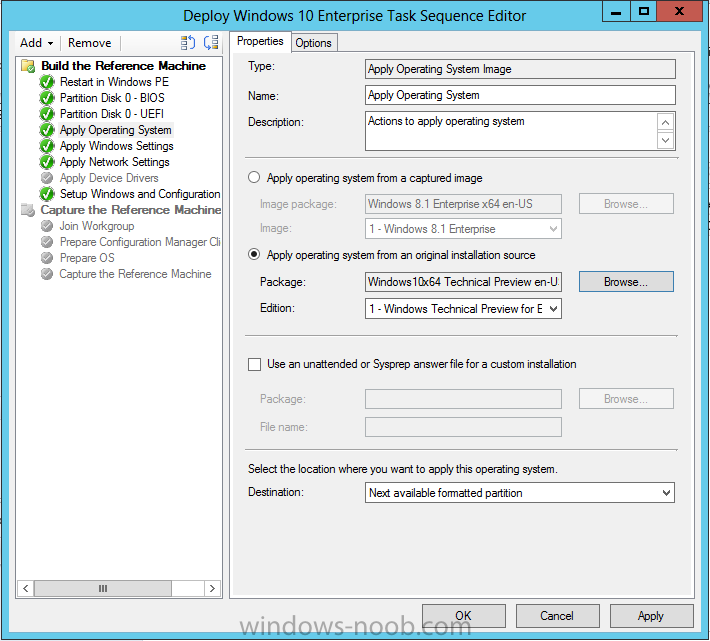Click the green check icon beside Partition Disk 0 - BIOS

47,98
